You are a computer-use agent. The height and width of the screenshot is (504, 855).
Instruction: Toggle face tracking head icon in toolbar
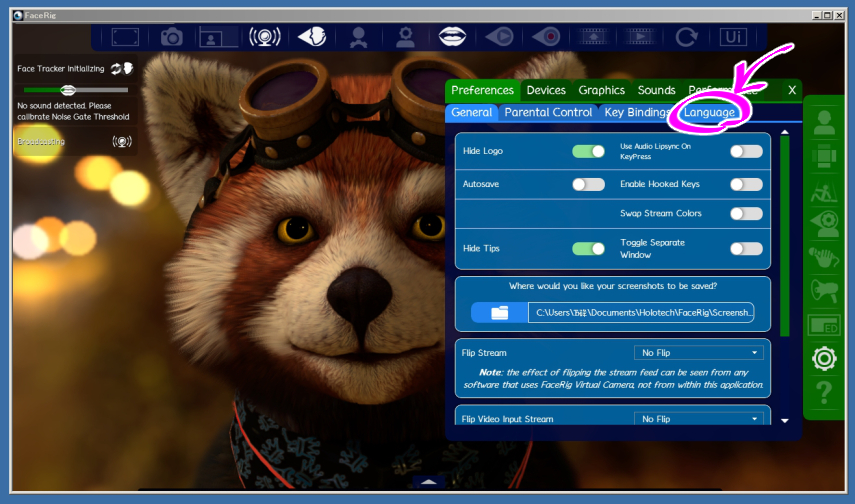[x=312, y=37]
